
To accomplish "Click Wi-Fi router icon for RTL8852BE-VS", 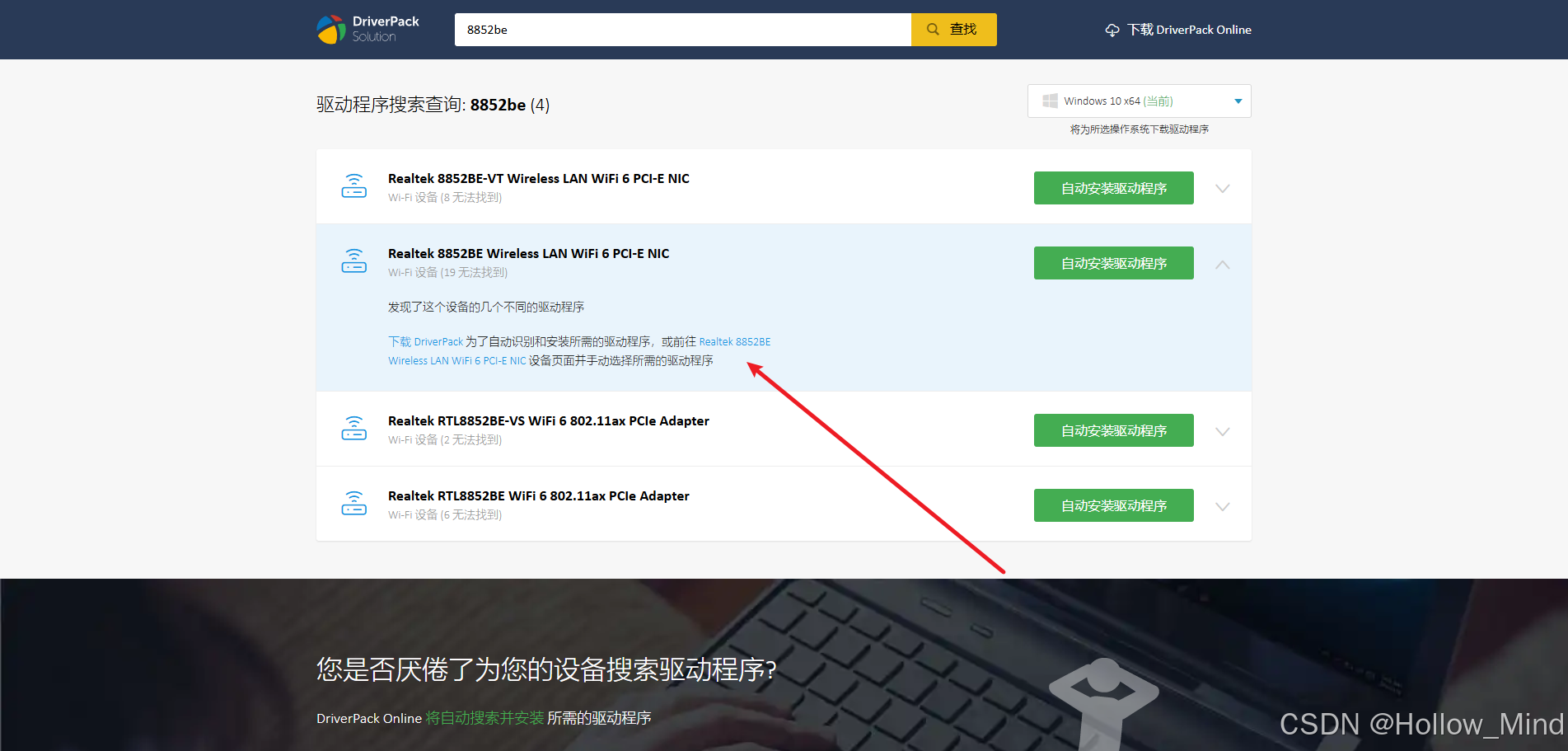I will tap(354, 429).
